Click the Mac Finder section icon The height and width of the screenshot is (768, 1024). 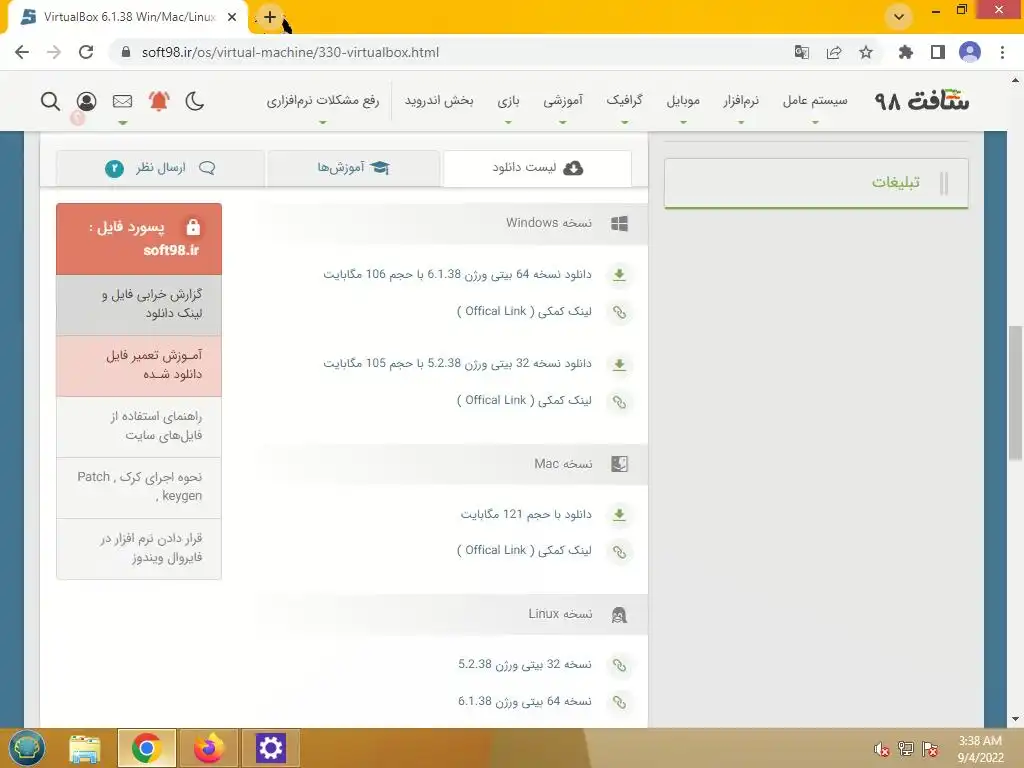pos(619,464)
